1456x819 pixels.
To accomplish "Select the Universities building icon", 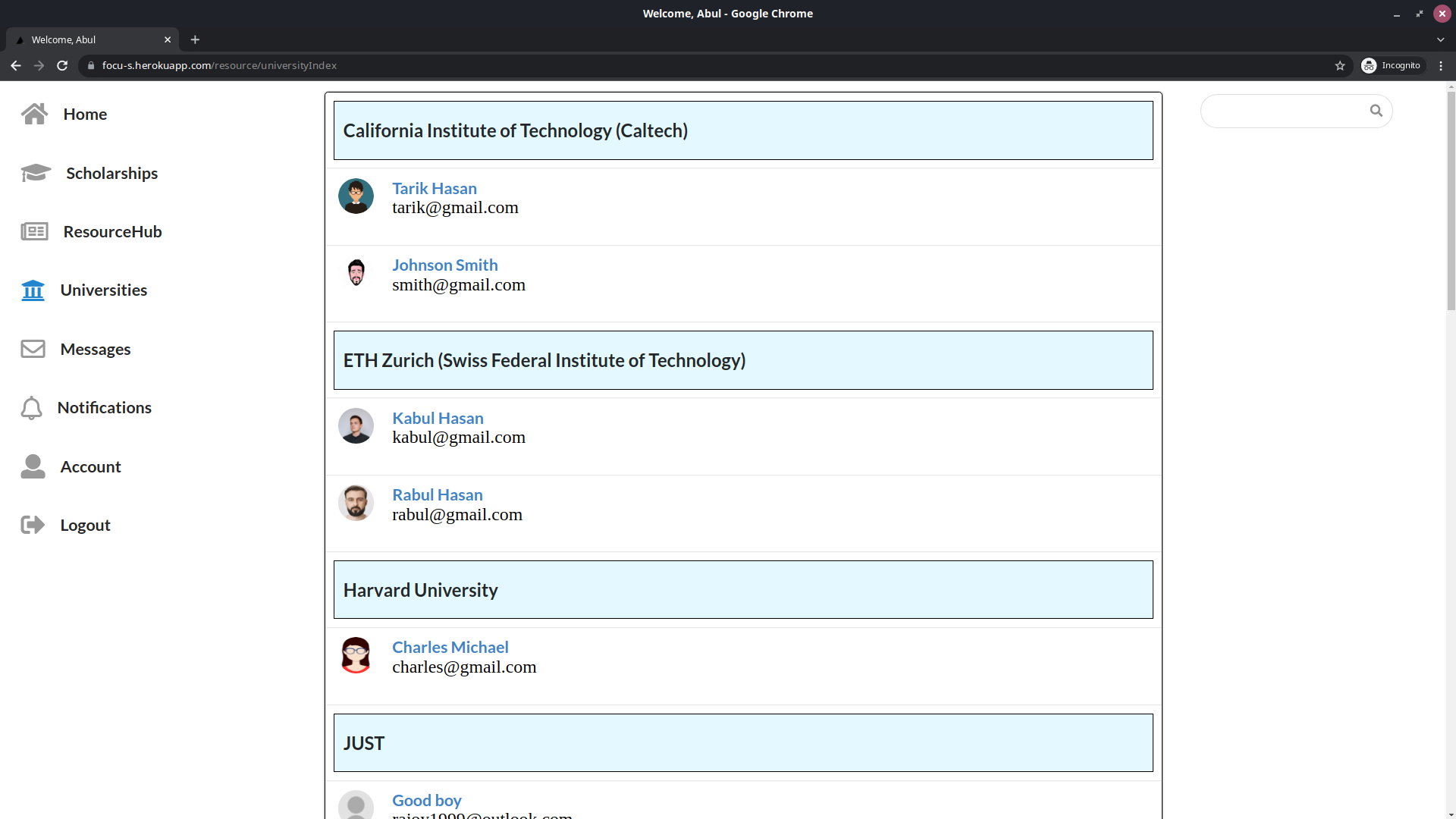I will [x=33, y=290].
